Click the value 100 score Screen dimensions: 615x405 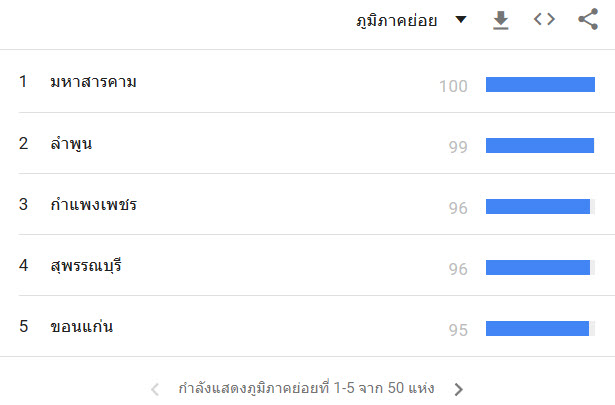pyautogui.click(x=453, y=86)
